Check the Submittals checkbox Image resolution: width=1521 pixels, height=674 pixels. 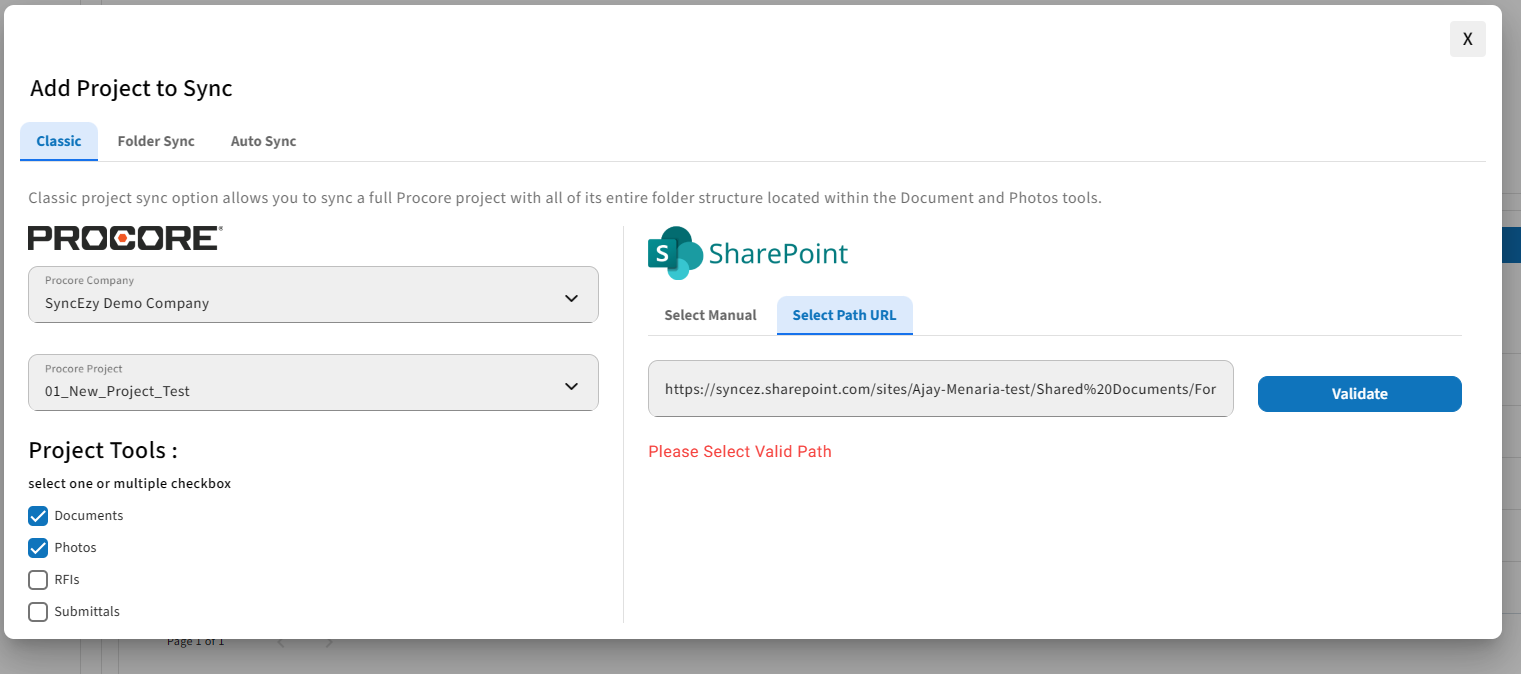(37, 611)
